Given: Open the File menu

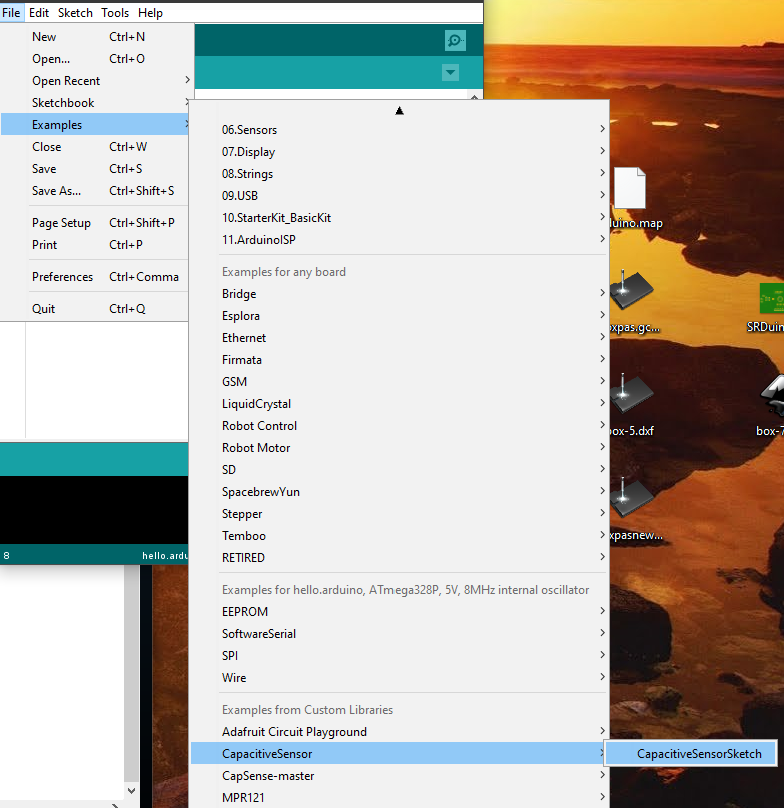Looking at the screenshot, I should [x=11, y=12].
